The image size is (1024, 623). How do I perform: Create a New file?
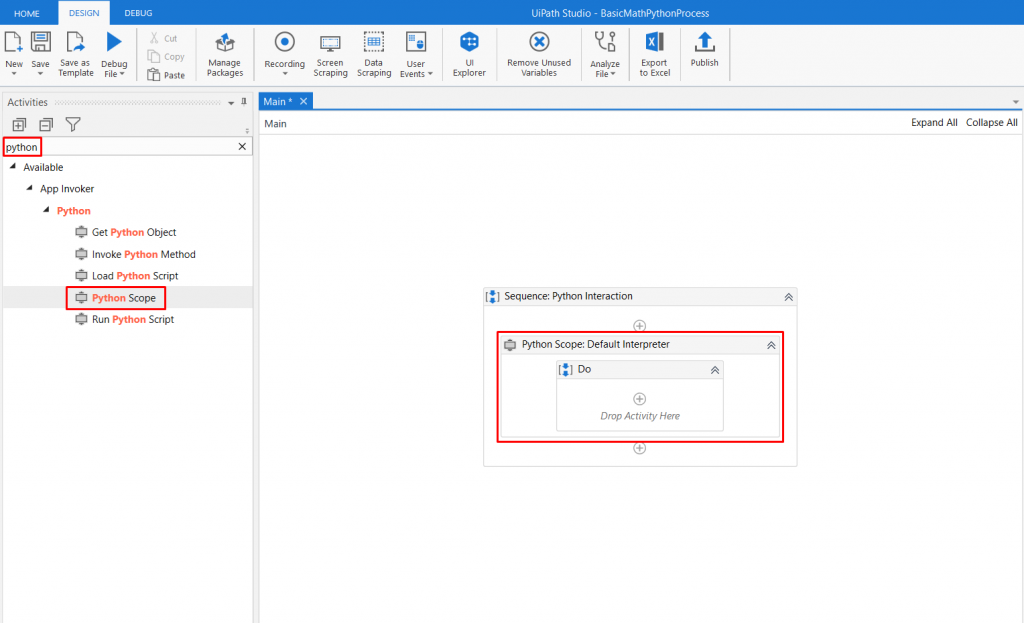coord(13,50)
